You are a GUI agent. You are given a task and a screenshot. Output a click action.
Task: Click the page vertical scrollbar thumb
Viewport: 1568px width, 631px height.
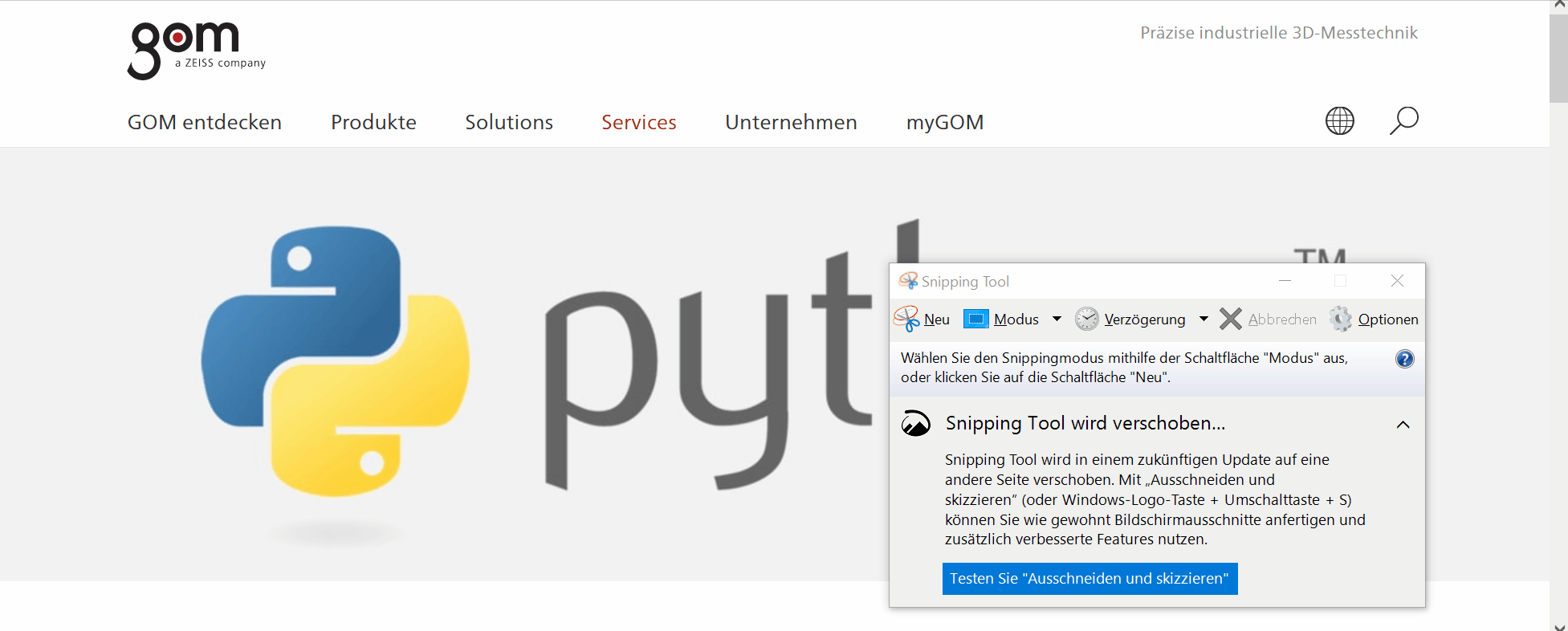(1558, 56)
